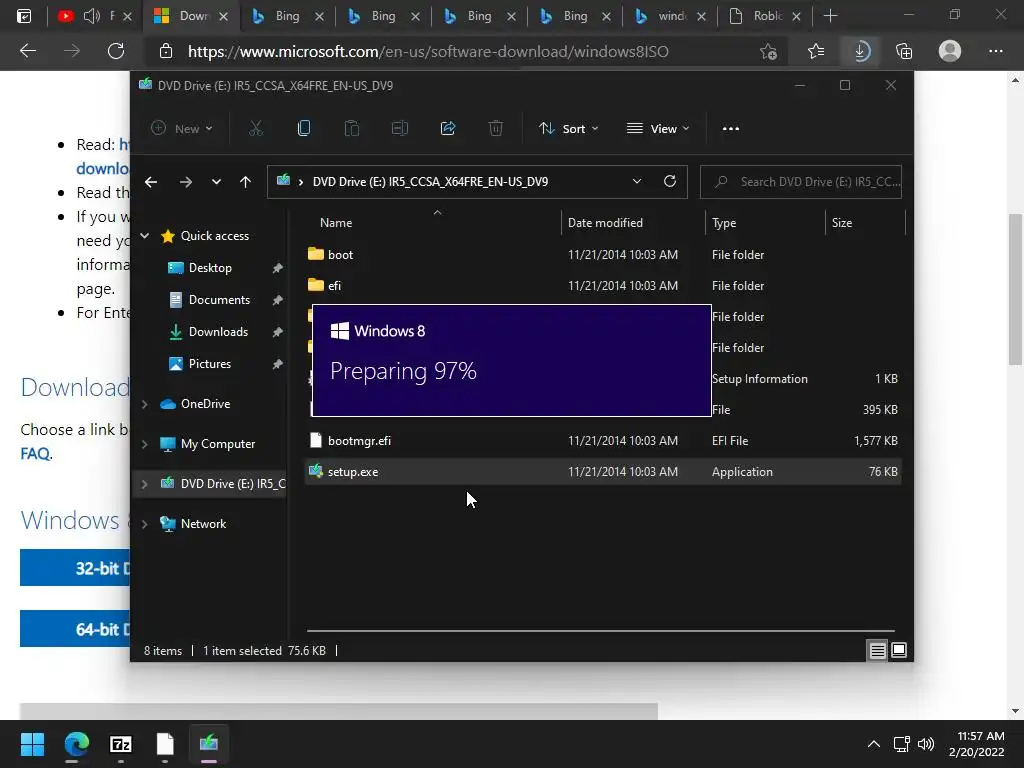Screen dimensions: 1024x768
Task: Click the Paste icon in Explorer toolbar
Action: [351, 129]
